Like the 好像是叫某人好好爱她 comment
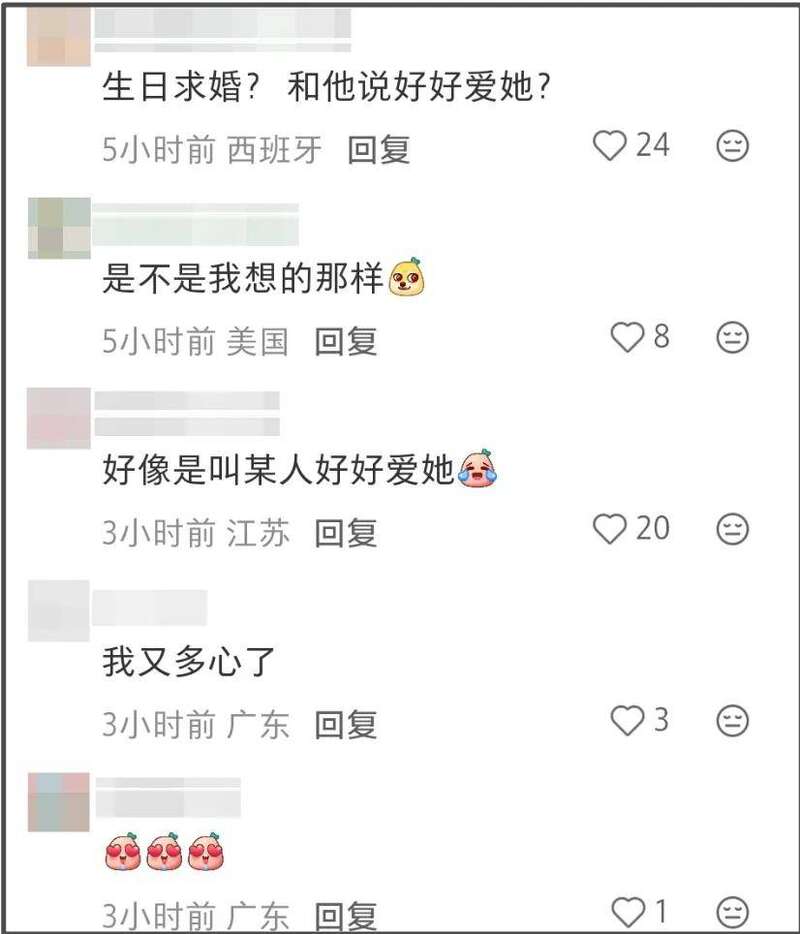Screen dimensions: 800x934 pos(609,529)
